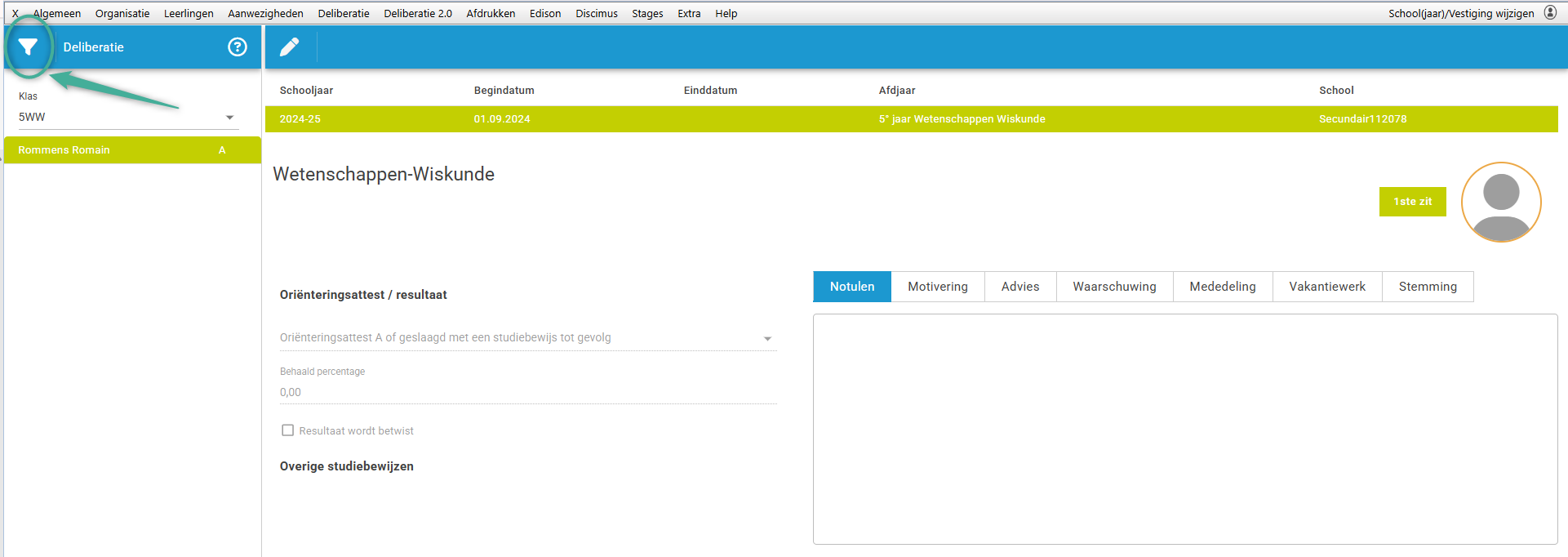This screenshot has width=1568, height=557.
Task: Click the student profile photo placeholder
Action: coord(1500,202)
